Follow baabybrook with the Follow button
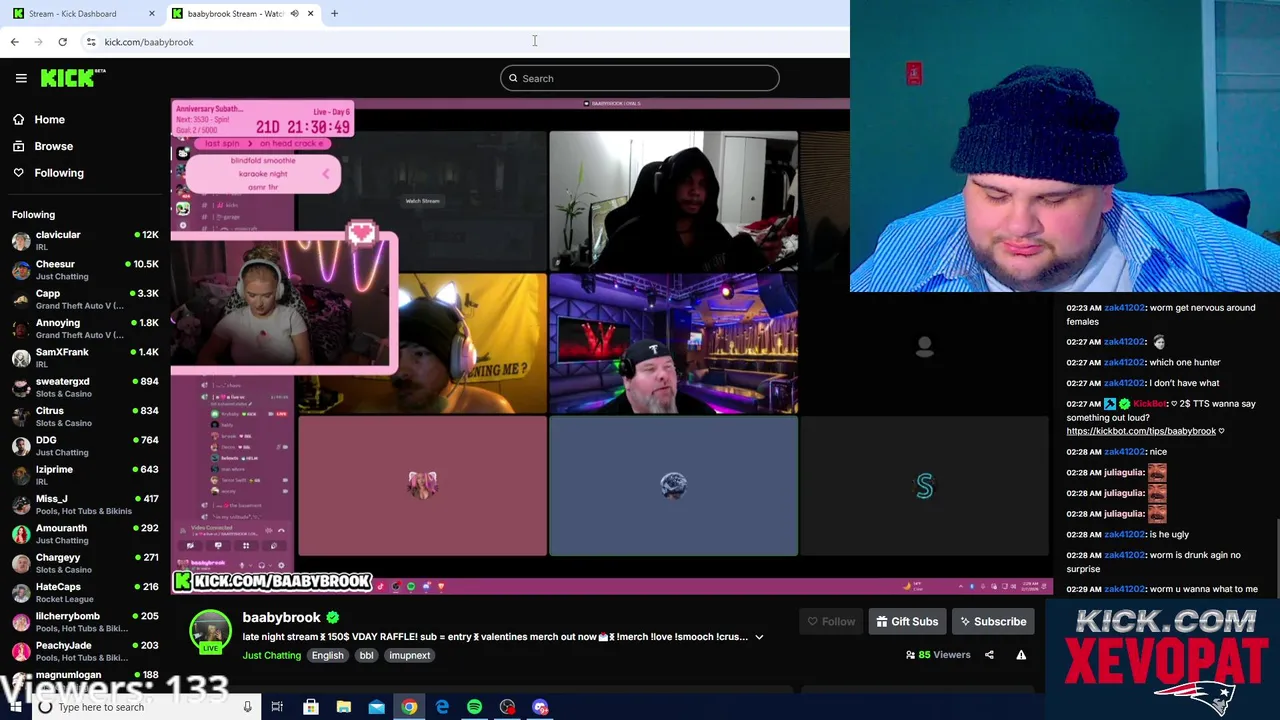 [831, 622]
